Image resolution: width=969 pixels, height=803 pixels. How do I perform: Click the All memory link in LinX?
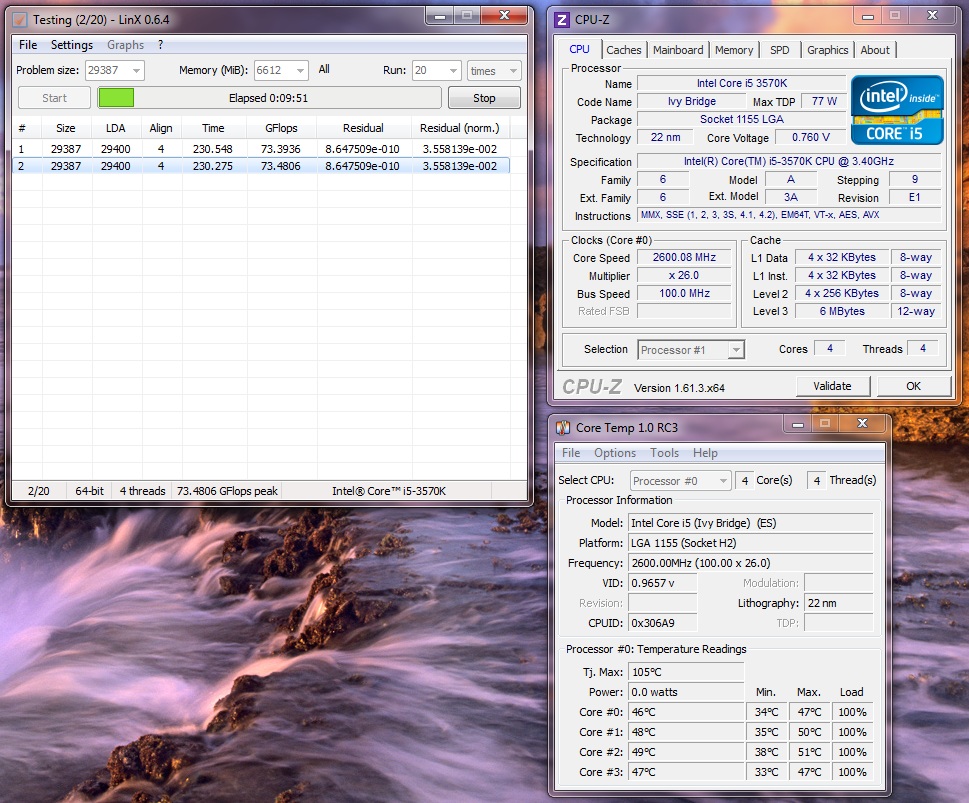pos(324,69)
